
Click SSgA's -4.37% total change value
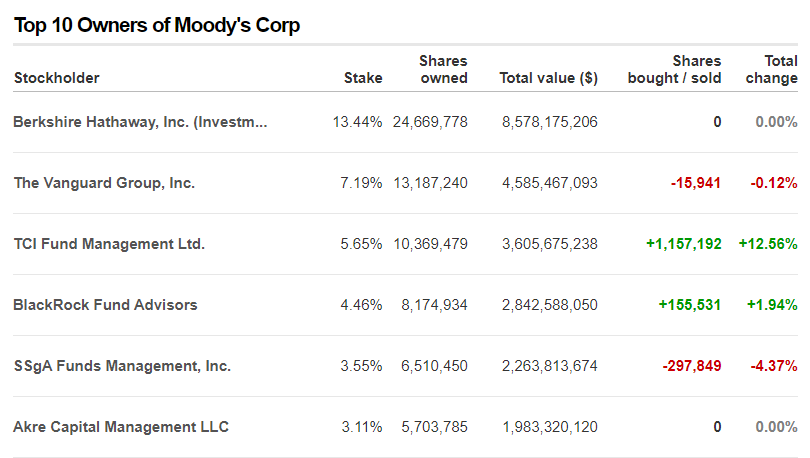[773, 366]
